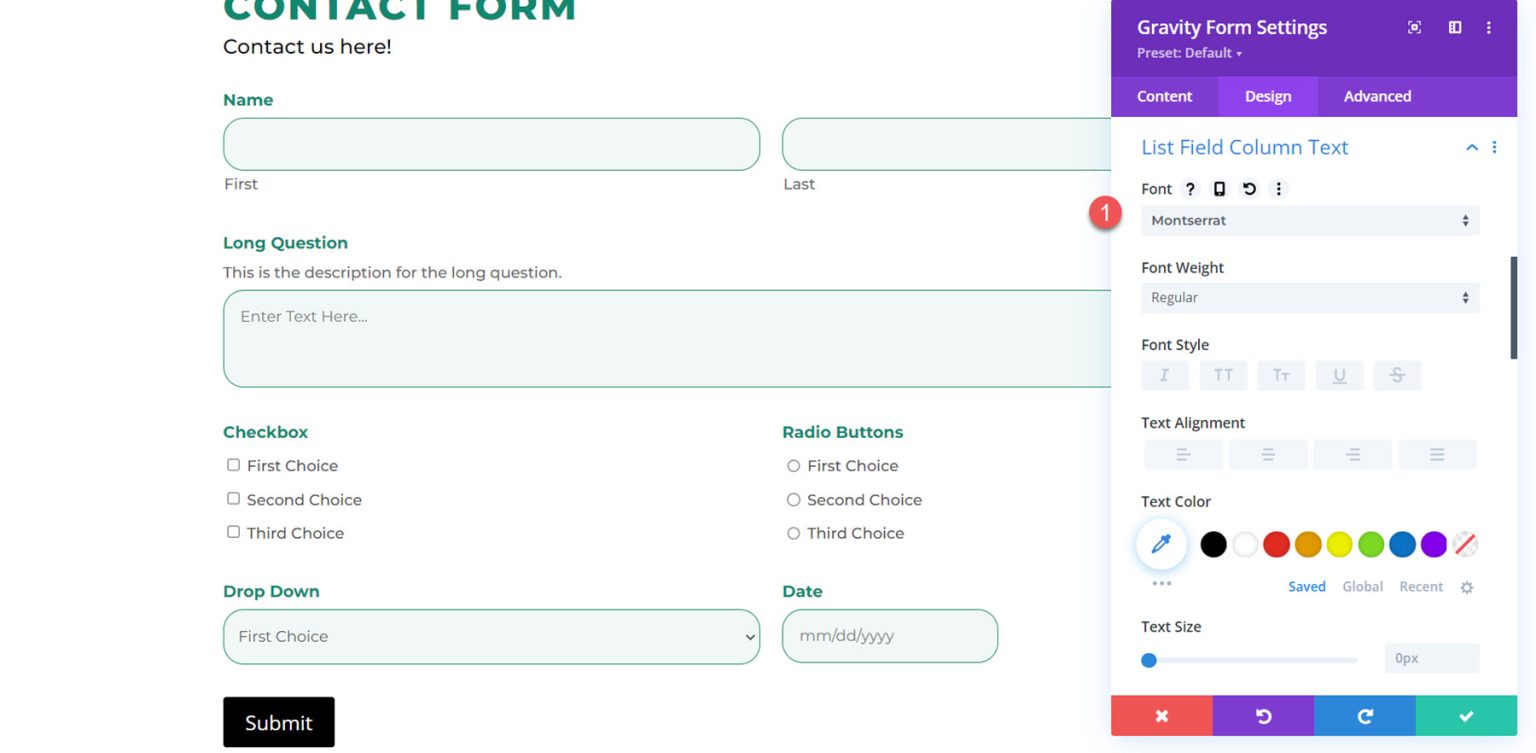1536x753 pixels.
Task: Enable responsive phone settings for Font
Action: point(1218,188)
